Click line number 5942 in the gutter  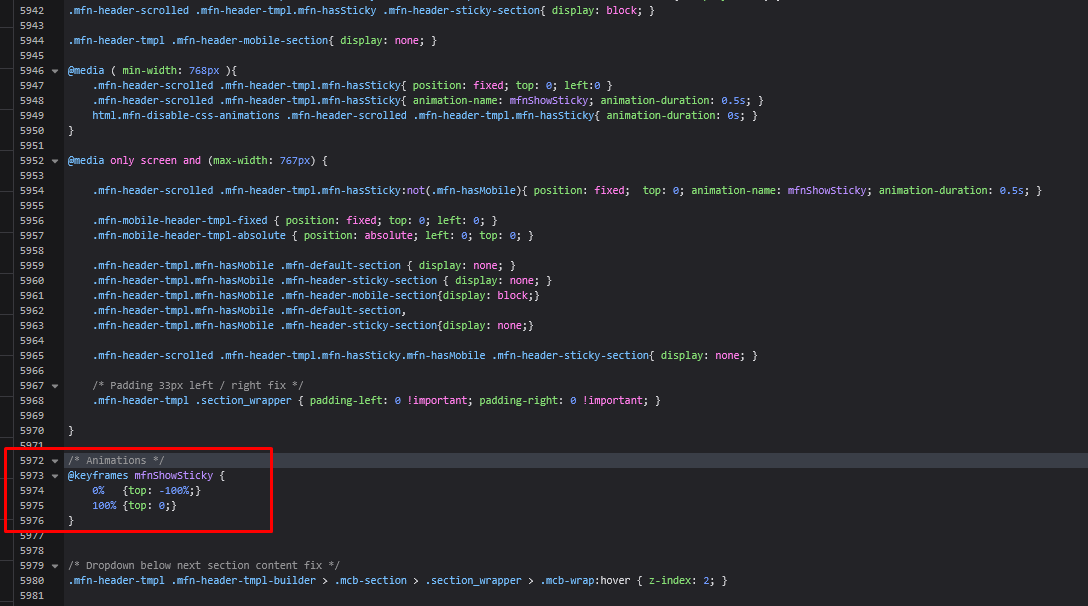pyautogui.click(x=32, y=10)
